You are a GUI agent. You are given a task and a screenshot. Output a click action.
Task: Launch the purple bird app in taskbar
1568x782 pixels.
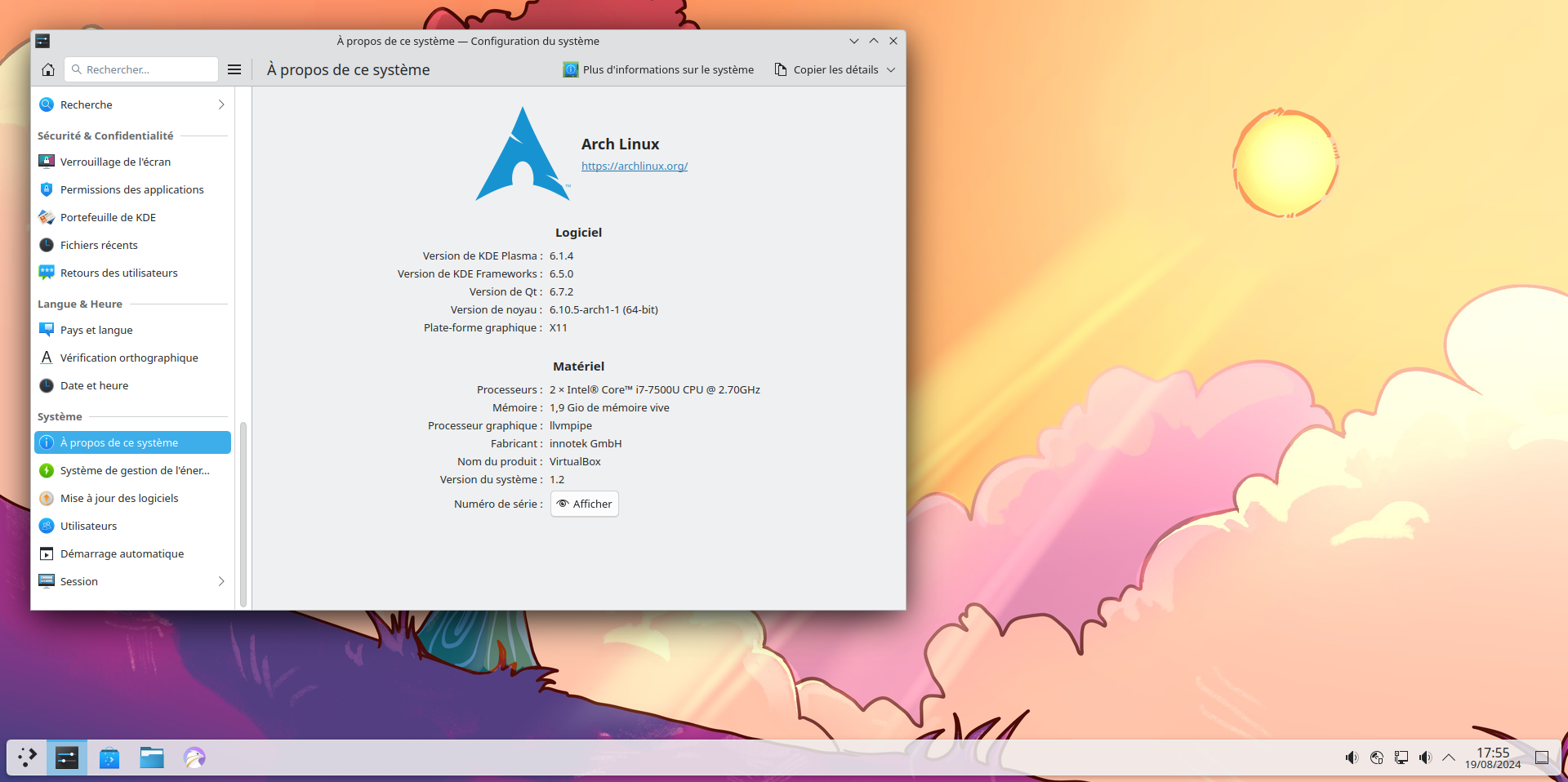(194, 758)
